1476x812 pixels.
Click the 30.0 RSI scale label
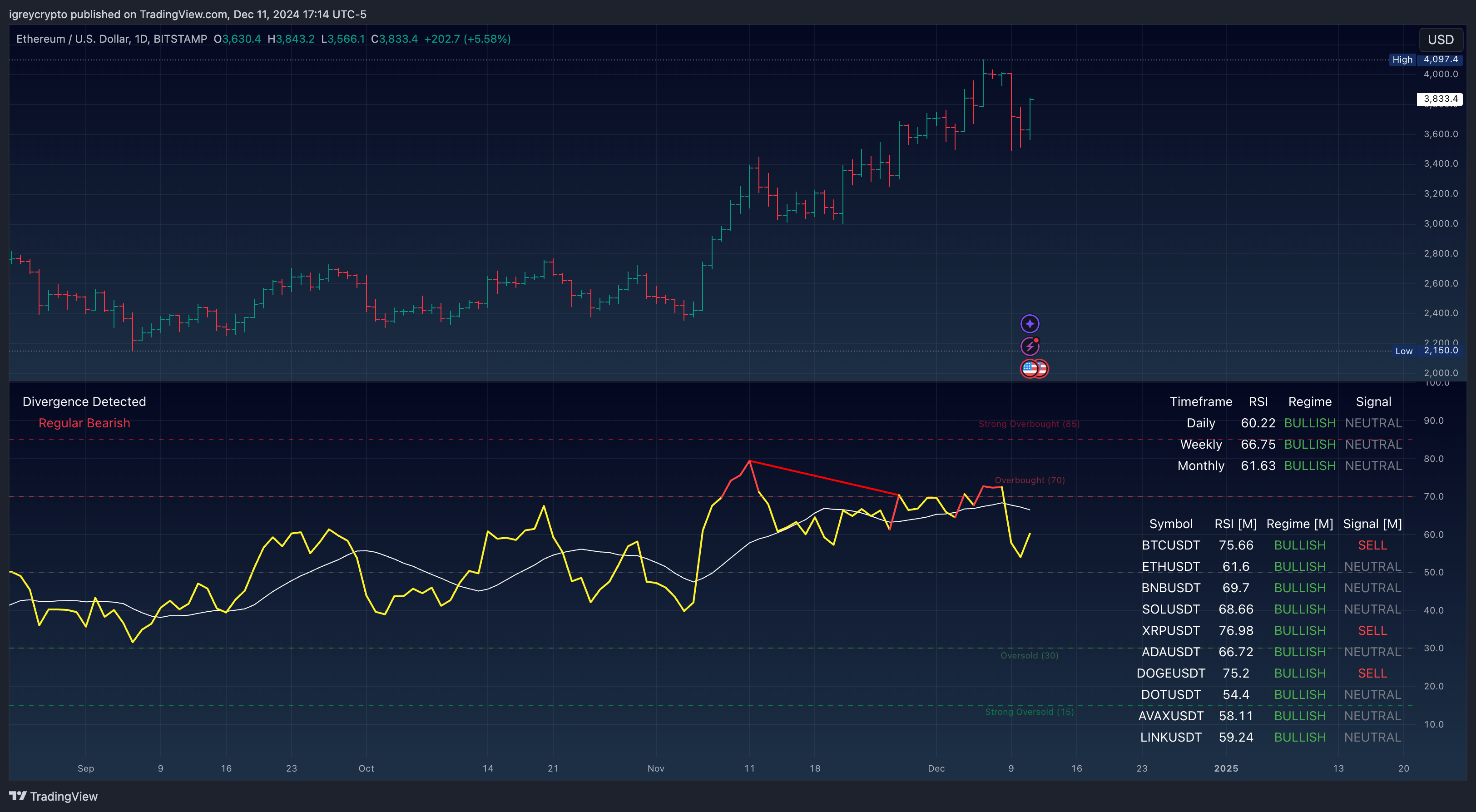coord(1434,648)
